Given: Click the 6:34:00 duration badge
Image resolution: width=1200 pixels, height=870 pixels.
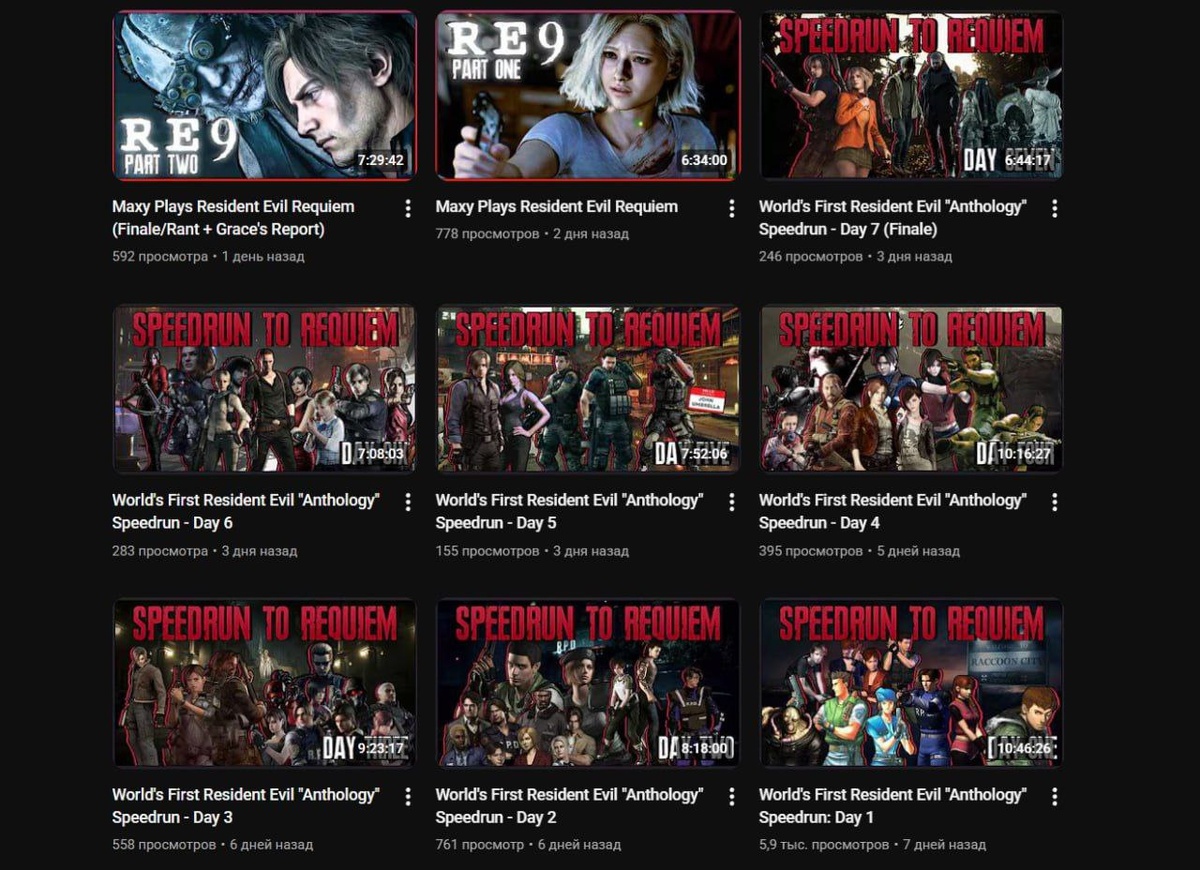Looking at the screenshot, I should tap(704, 160).
